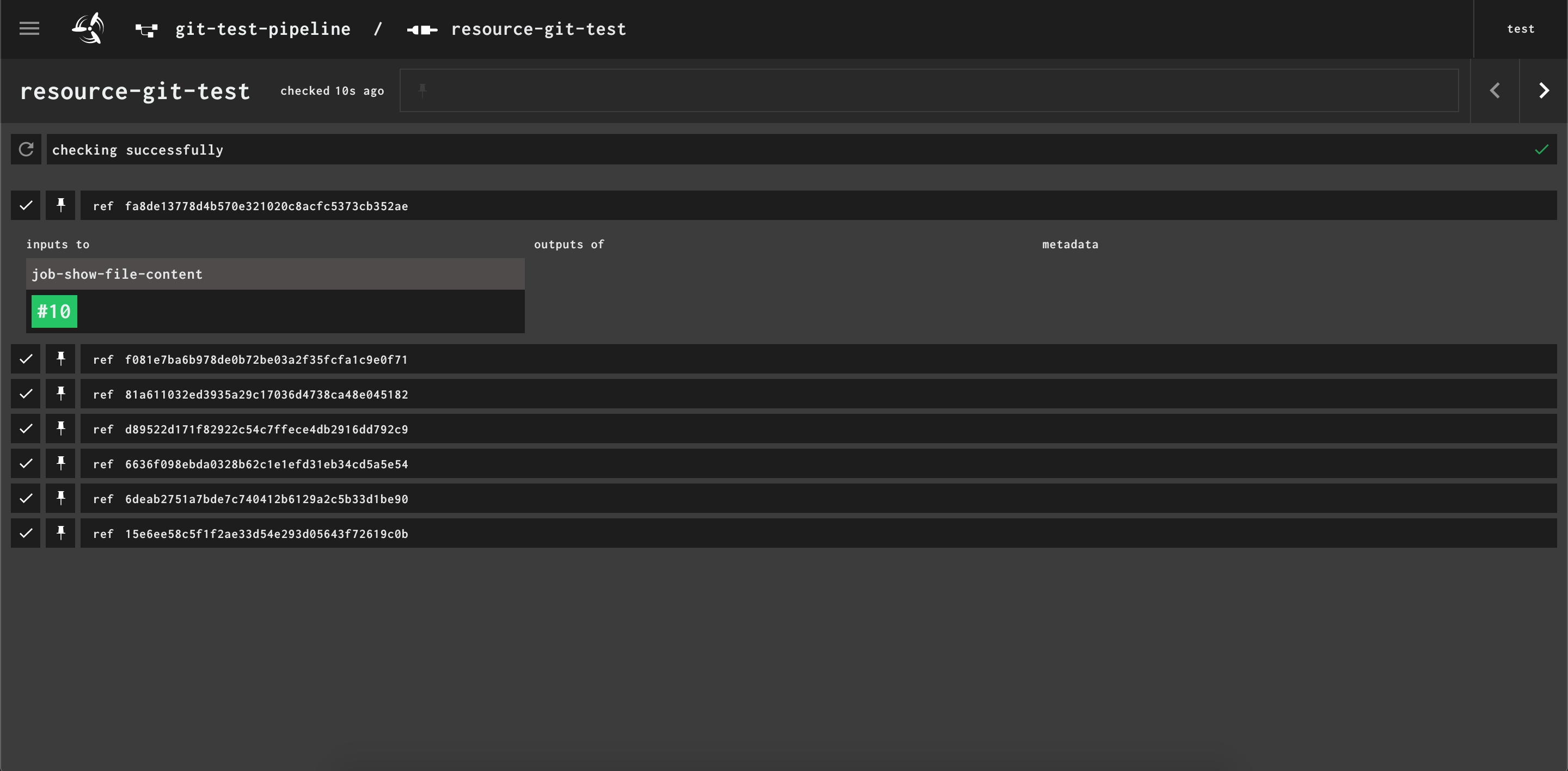This screenshot has width=1568, height=771.
Task: Open the sidebar hamburger menu
Action: pos(29,29)
